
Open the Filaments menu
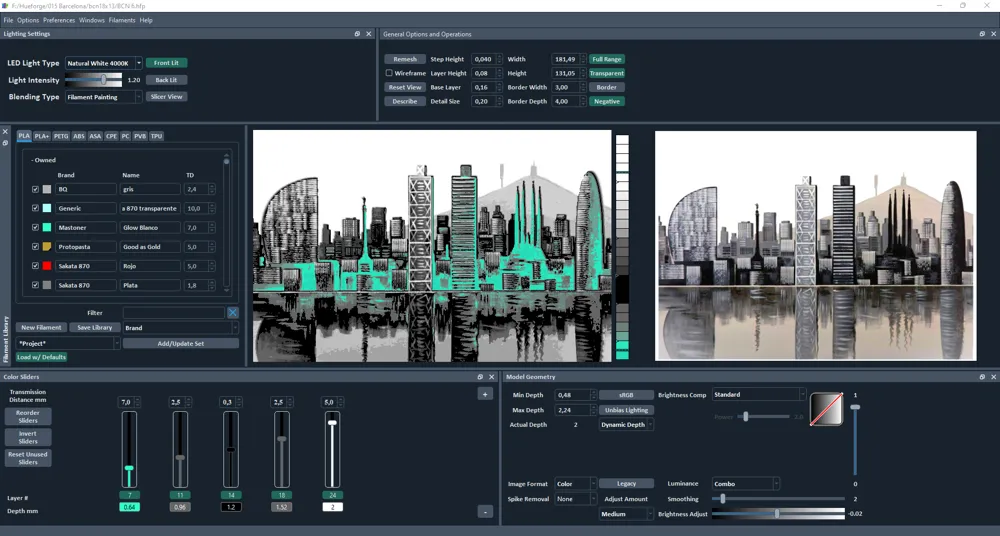click(122, 20)
